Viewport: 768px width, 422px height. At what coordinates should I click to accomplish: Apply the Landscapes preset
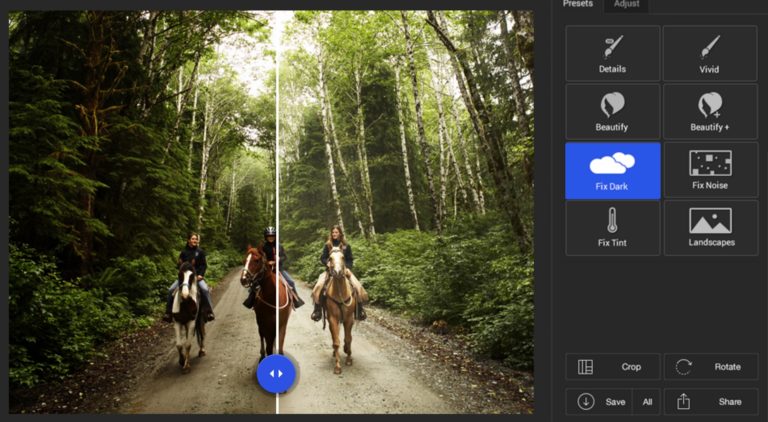710,228
